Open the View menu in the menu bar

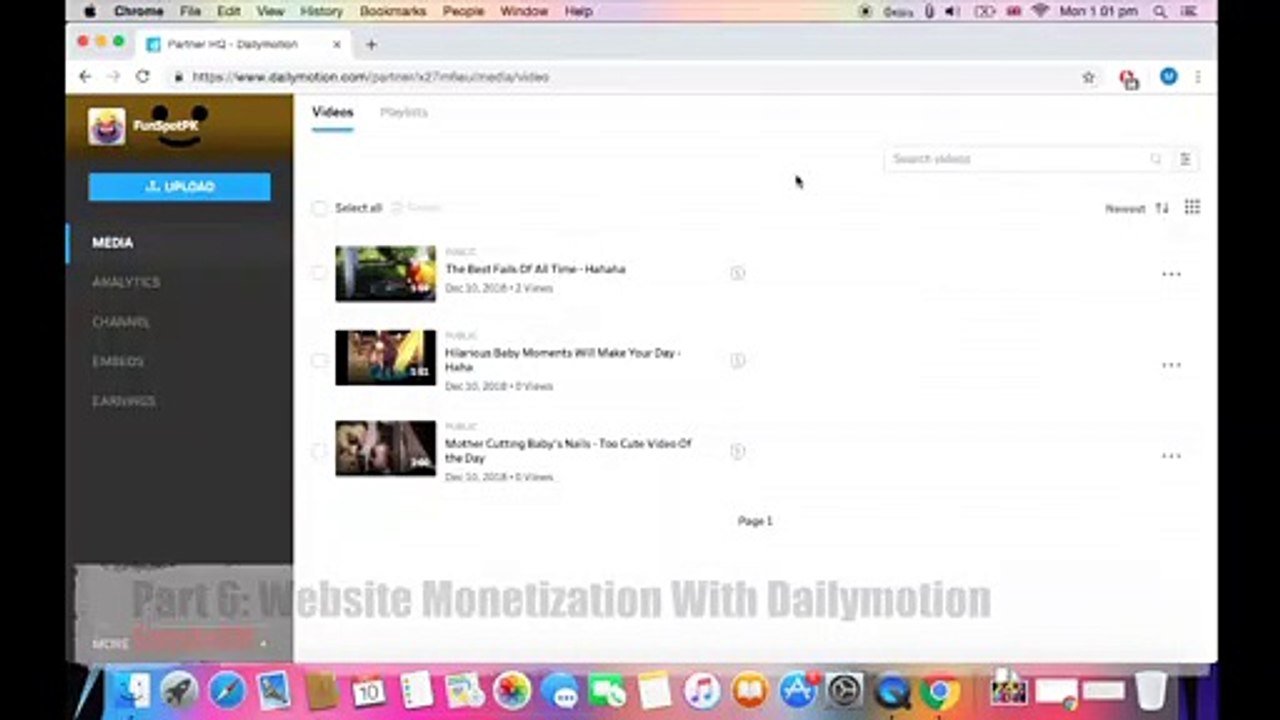pos(270,11)
